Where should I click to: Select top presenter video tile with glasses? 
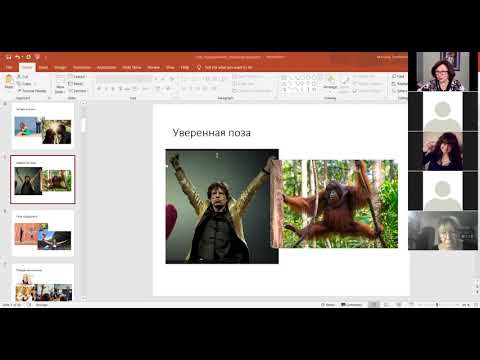[x=443, y=71]
